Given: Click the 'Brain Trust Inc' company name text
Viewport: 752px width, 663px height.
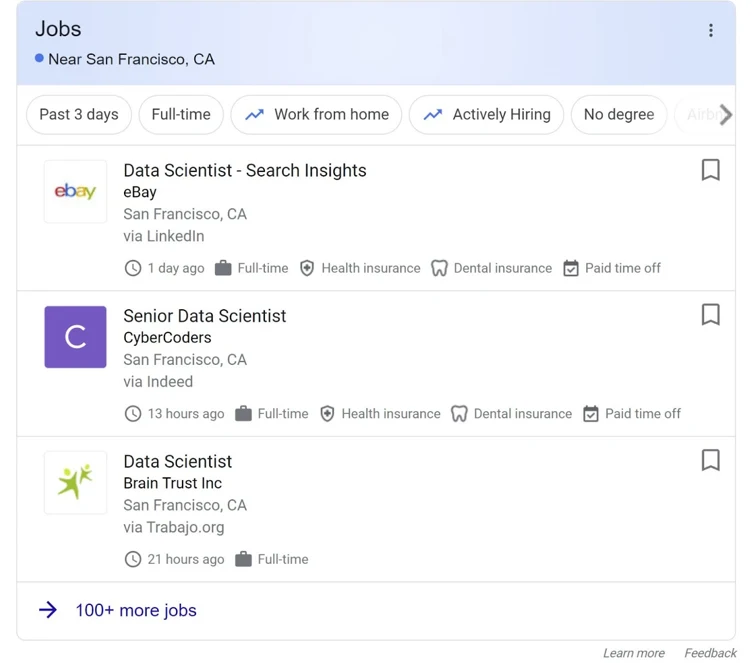Looking at the screenshot, I should point(173,483).
